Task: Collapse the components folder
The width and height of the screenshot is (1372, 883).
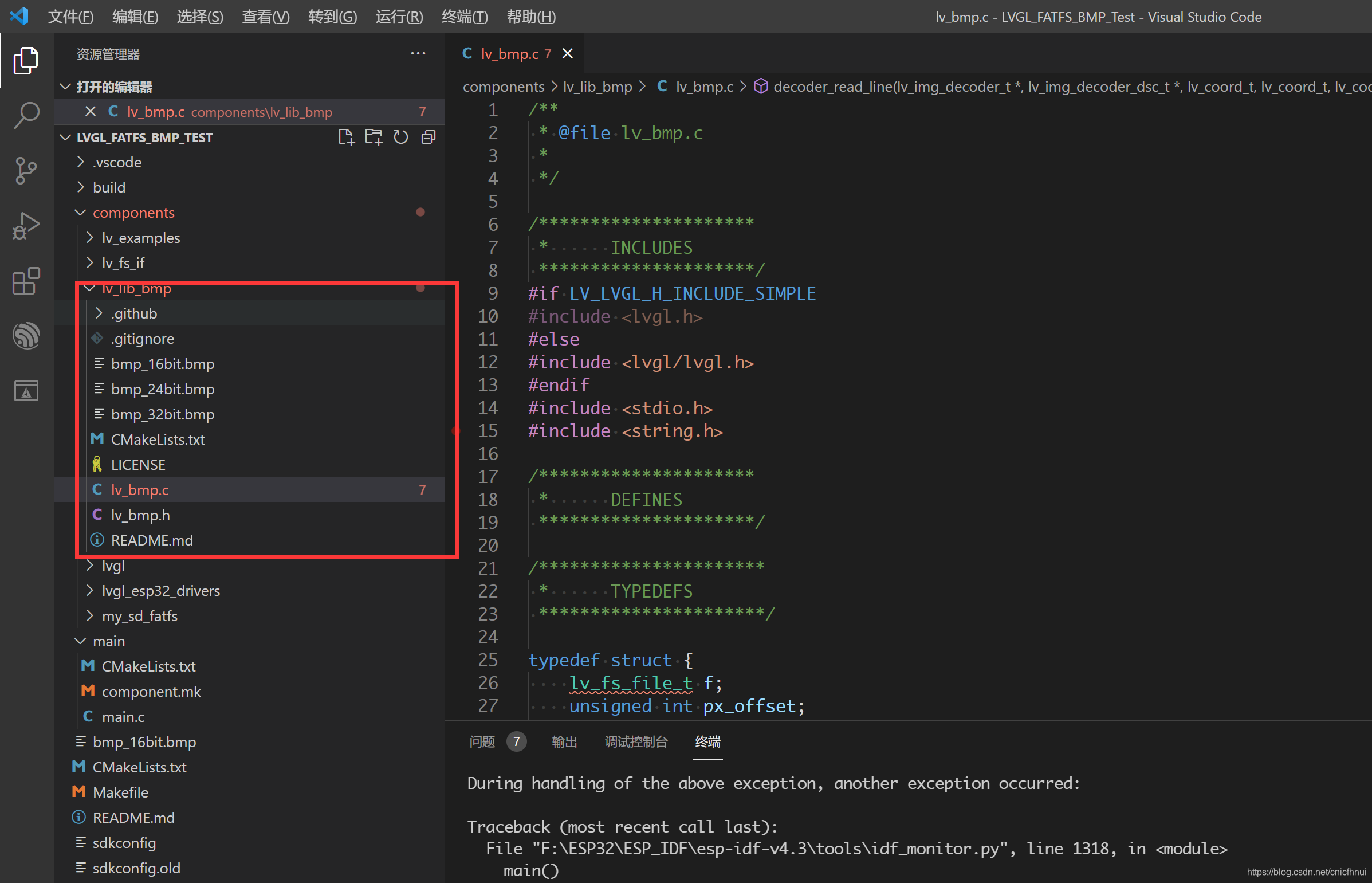Action: pos(133,212)
